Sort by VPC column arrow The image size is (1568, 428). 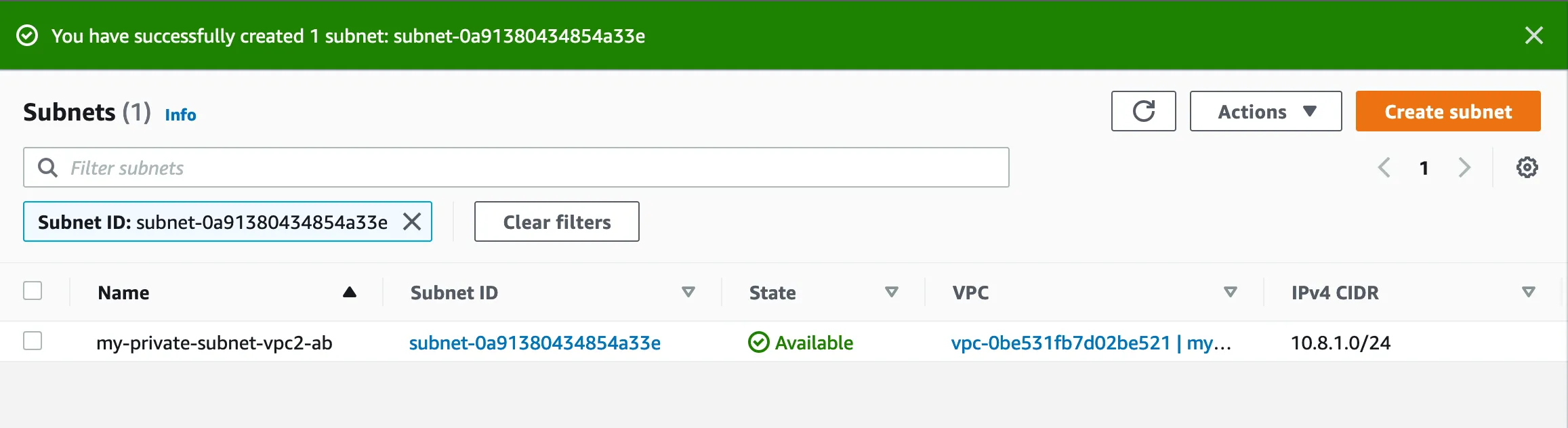tap(1230, 292)
